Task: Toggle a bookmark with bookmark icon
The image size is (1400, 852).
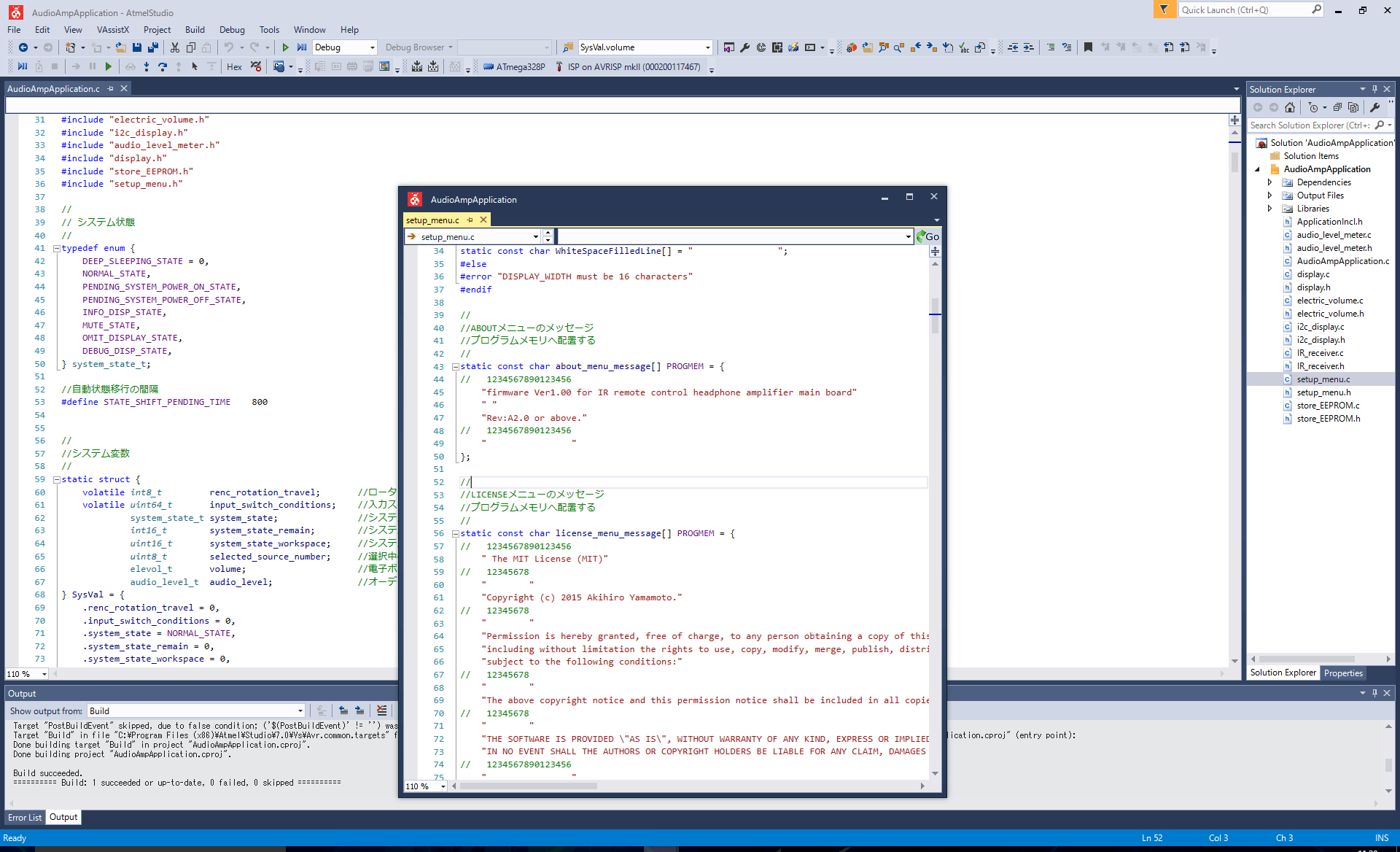Action: tap(1089, 47)
